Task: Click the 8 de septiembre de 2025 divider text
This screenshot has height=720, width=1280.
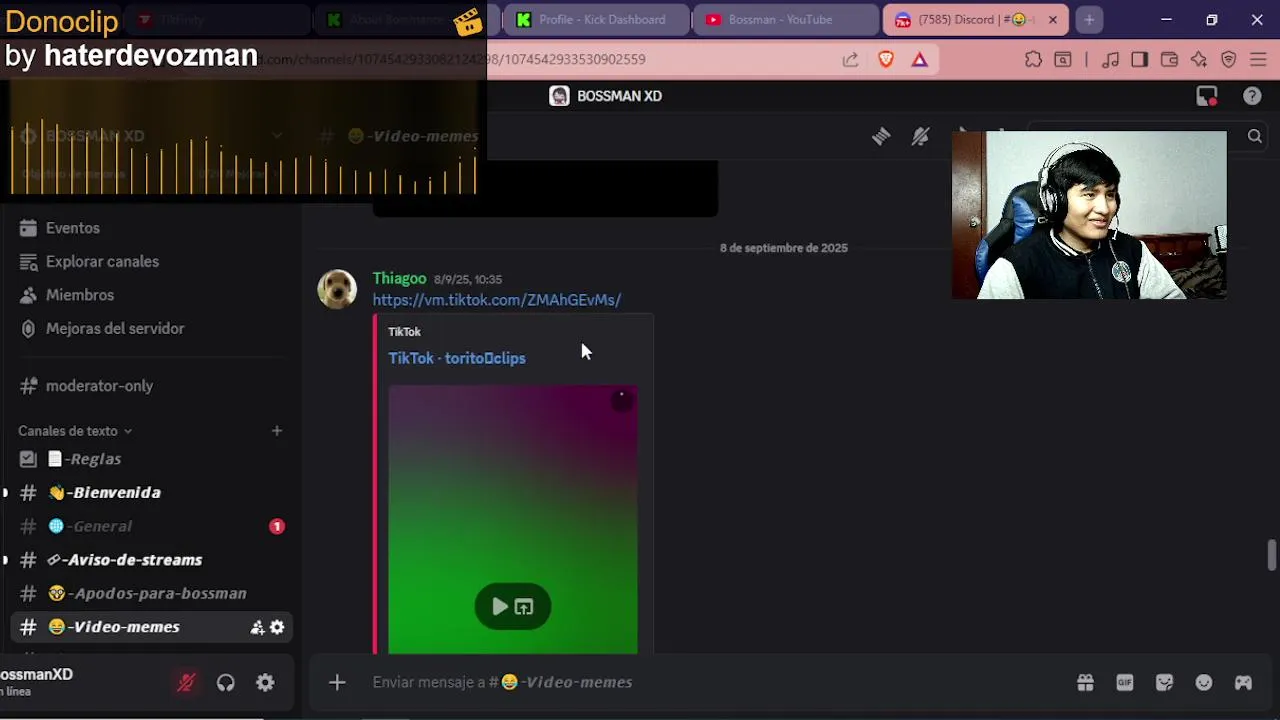Action: coord(784,248)
